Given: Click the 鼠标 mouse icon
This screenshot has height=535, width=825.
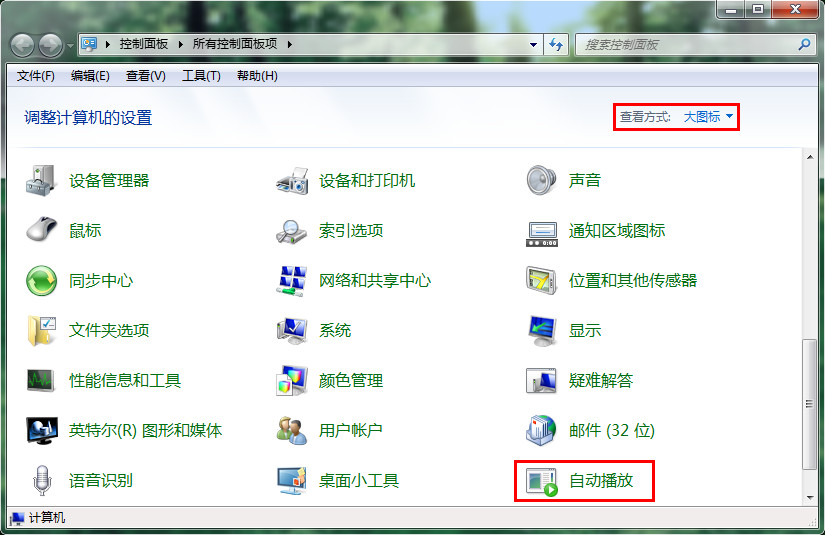Looking at the screenshot, I should click(x=41, y=231).
